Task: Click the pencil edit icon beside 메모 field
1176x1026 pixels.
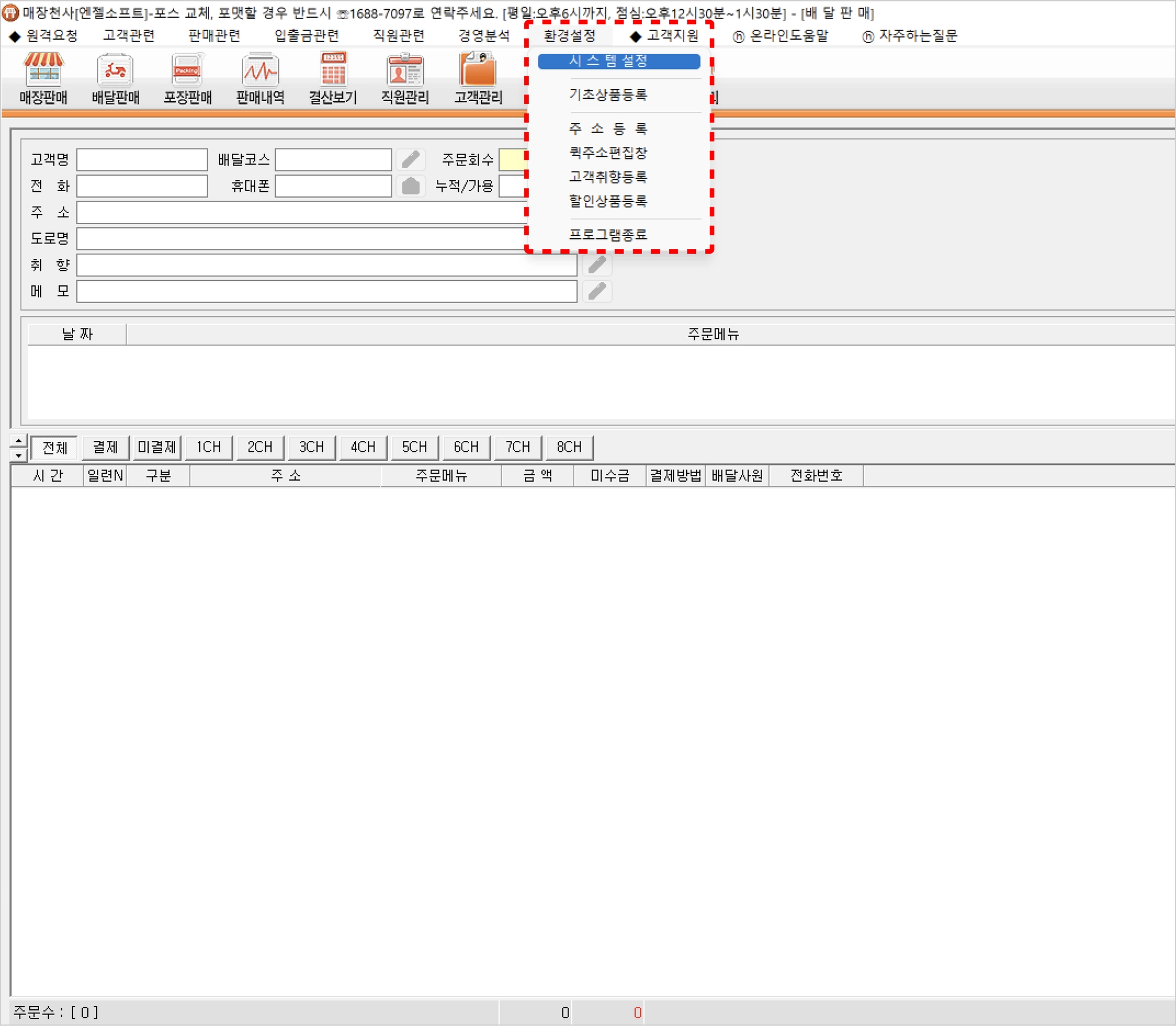Action: coord(597,291)
